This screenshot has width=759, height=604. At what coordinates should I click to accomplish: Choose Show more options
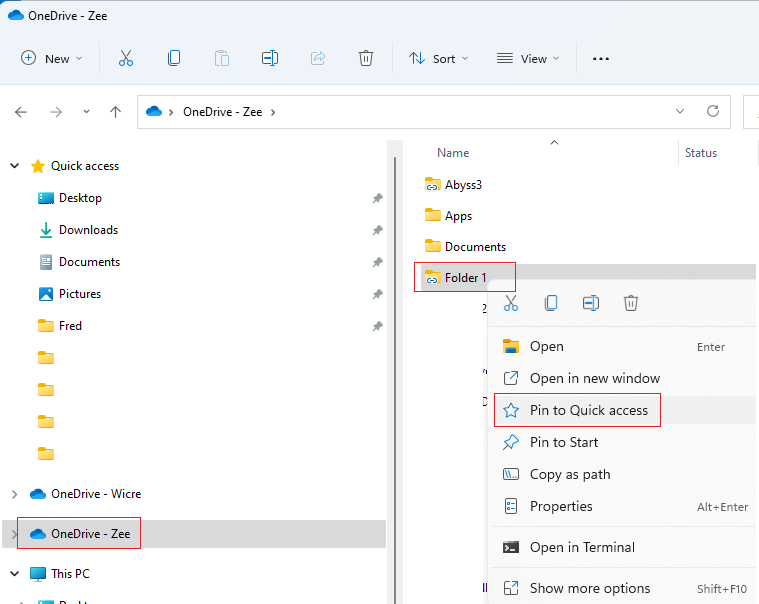point(624,589)
